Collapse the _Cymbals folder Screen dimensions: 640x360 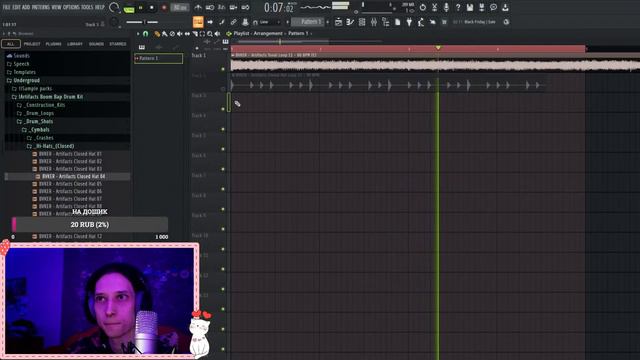pos(36,129)
